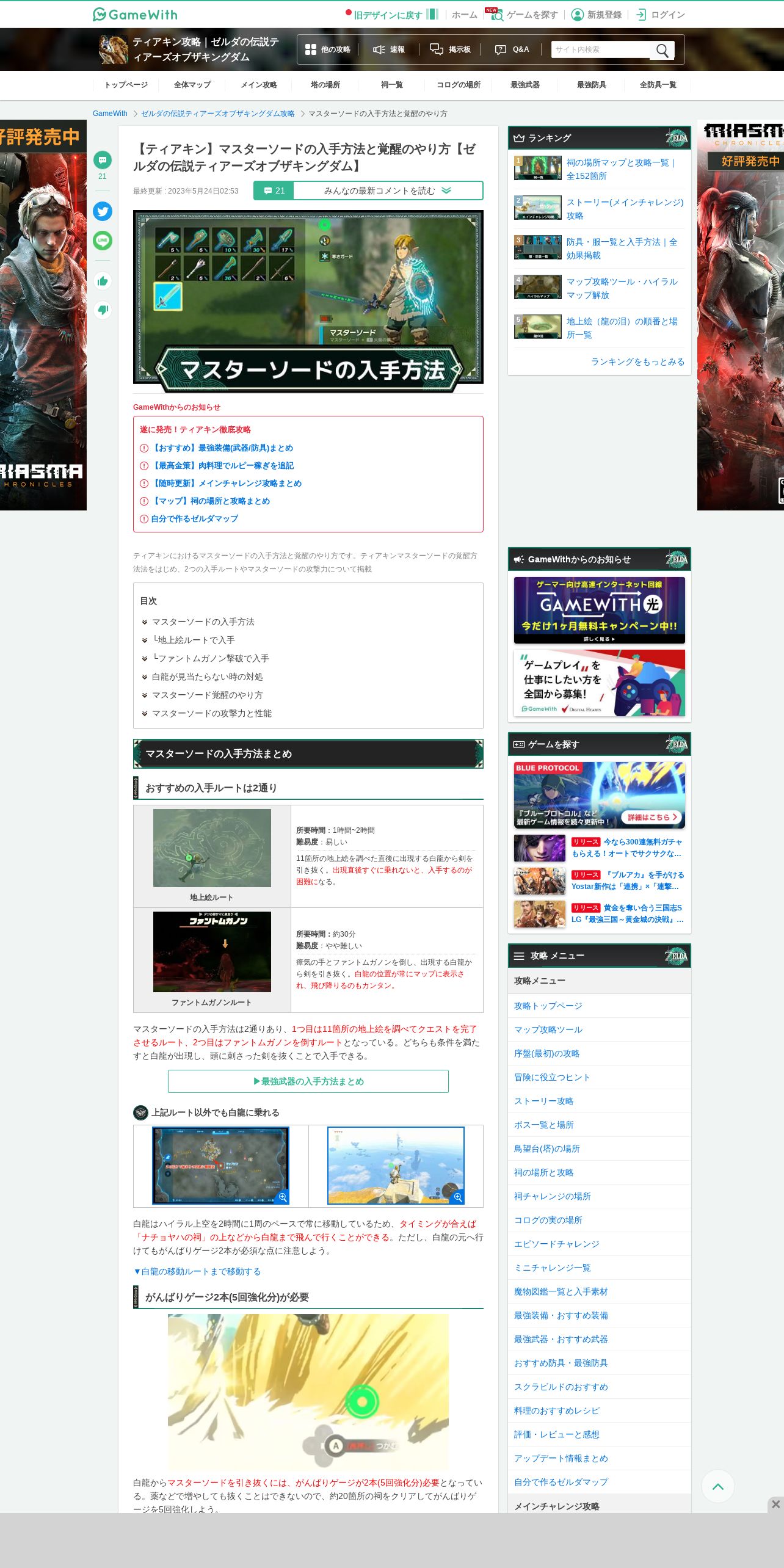
Task: Open 掲示板 bulletin board
Action: [450, 49]
